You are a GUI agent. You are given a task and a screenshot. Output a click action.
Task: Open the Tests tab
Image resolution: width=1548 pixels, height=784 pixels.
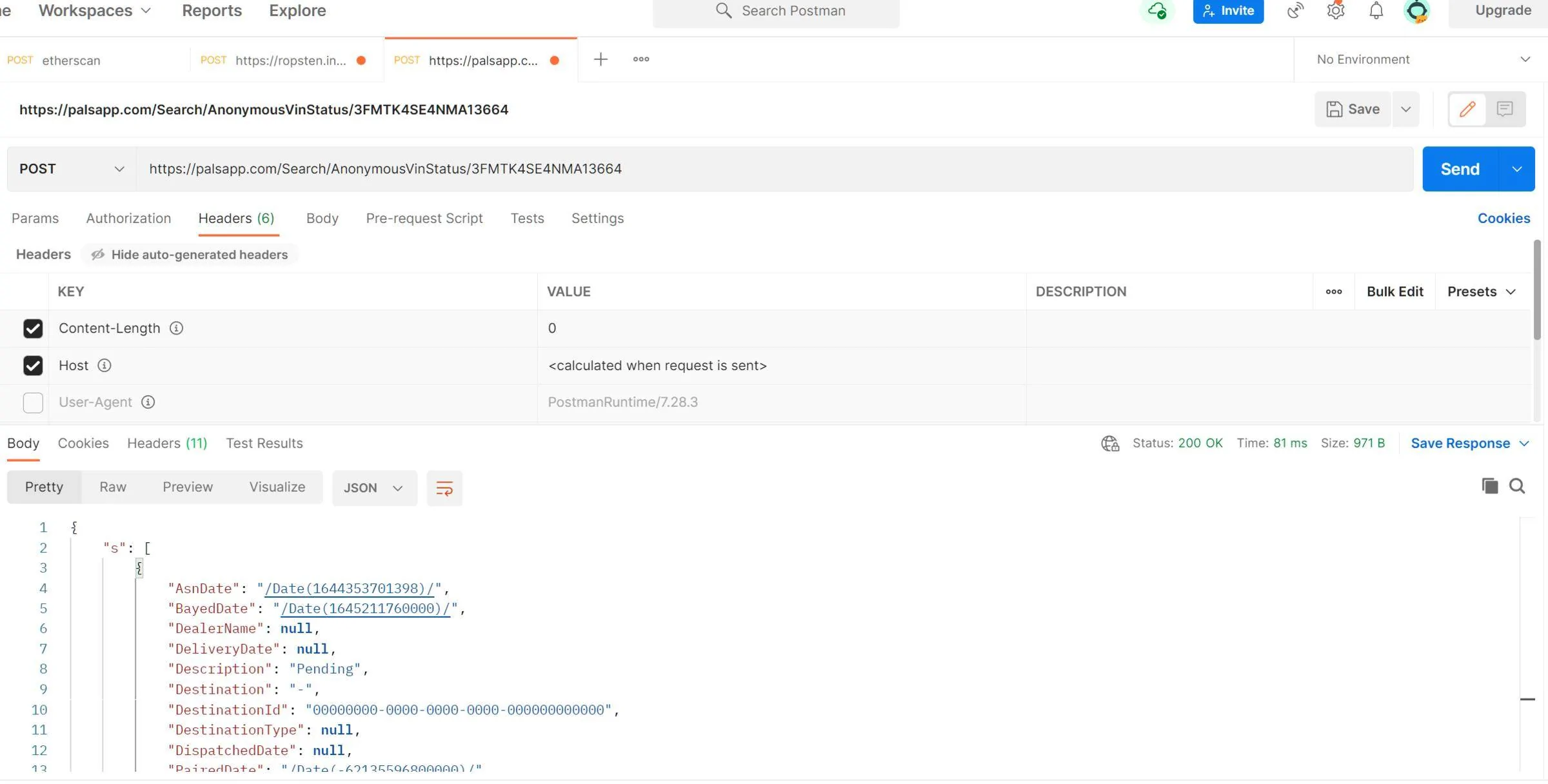tap(527, 219)
